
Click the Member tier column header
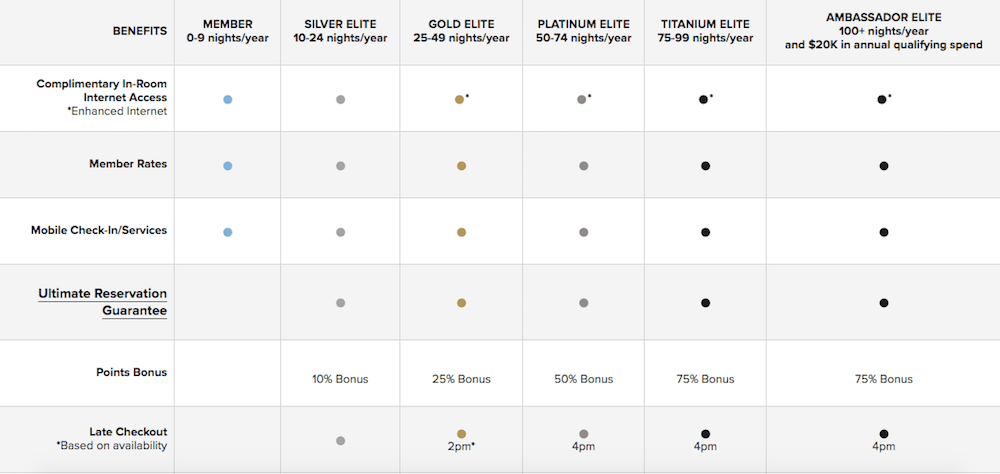(x=228, y=31)
